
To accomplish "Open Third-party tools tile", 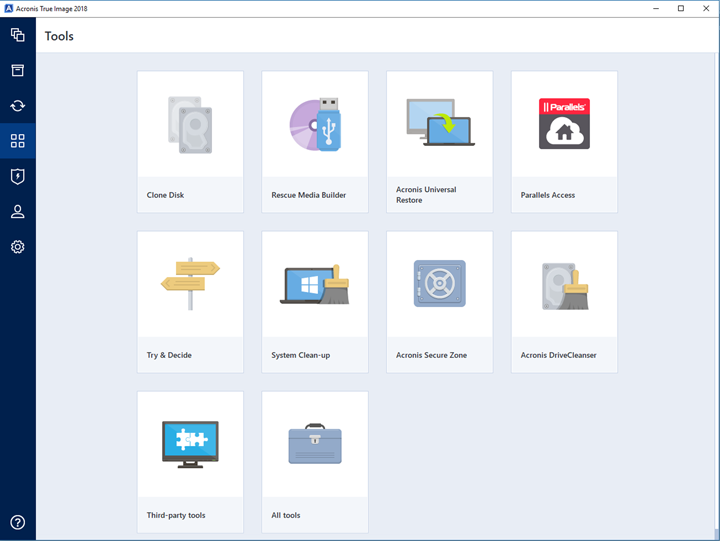I will coord(190,461).
